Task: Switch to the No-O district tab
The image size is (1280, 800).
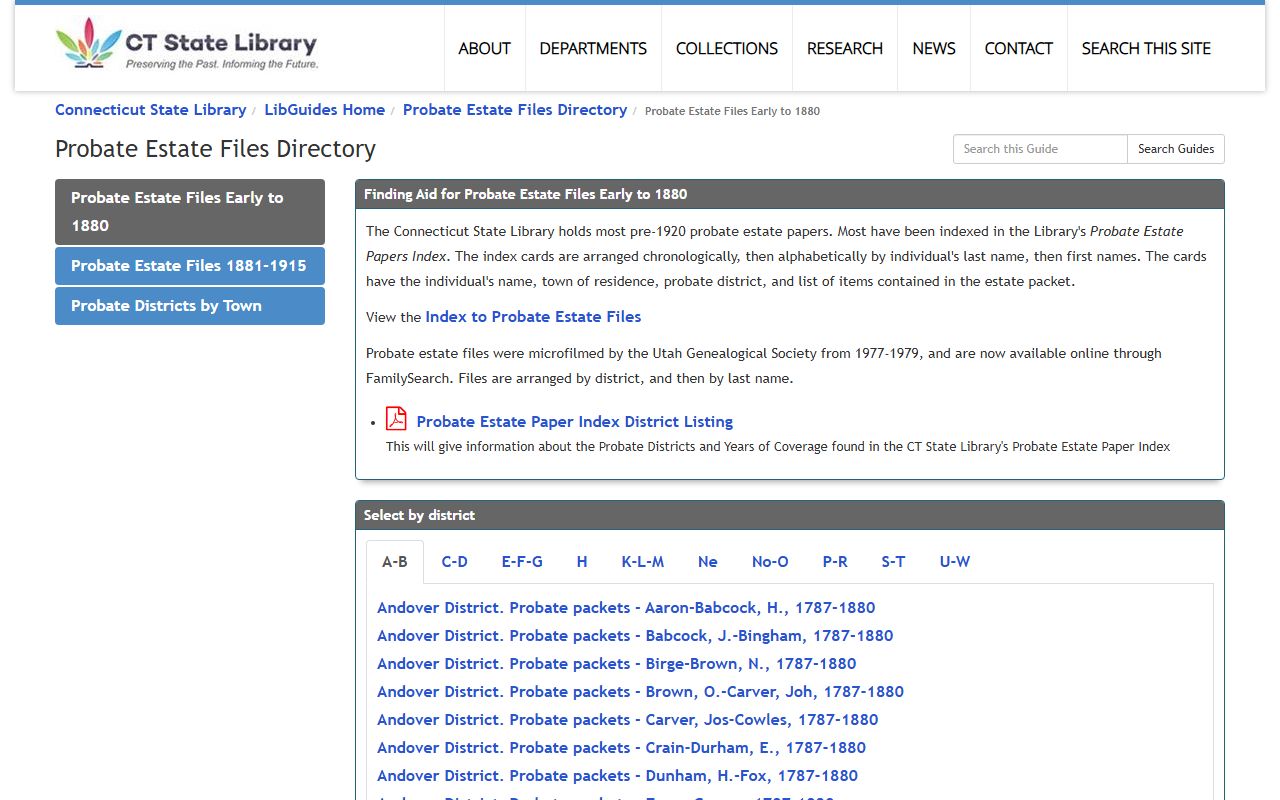Action: tap(770, 562)
